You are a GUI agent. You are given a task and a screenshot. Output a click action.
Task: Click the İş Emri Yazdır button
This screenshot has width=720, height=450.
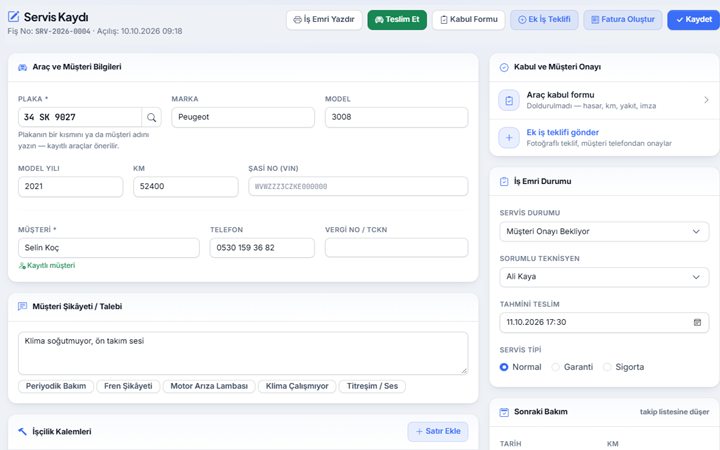(324, 20)
